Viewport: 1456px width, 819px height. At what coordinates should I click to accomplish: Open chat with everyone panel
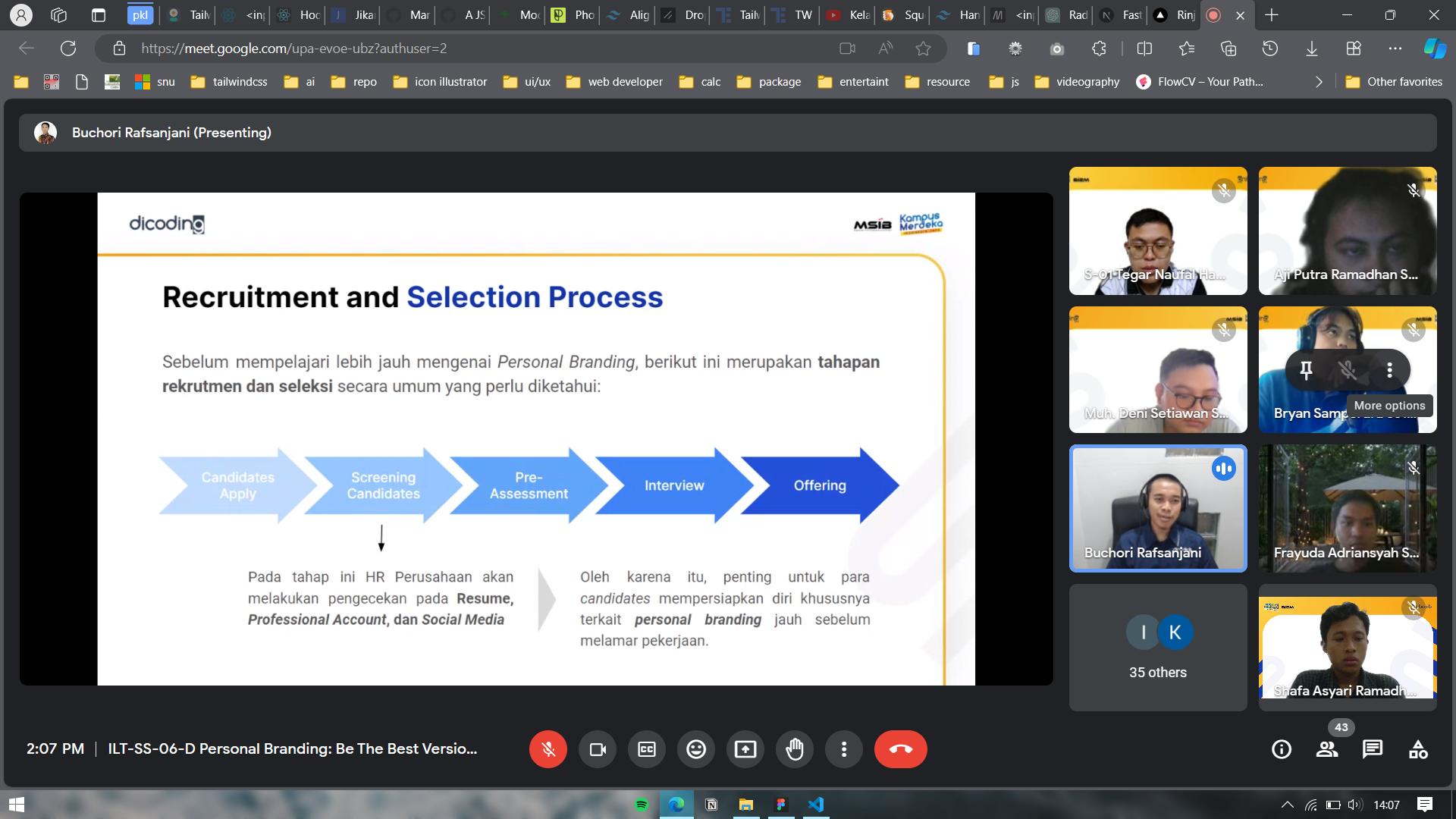click(x=1373, y=749)
